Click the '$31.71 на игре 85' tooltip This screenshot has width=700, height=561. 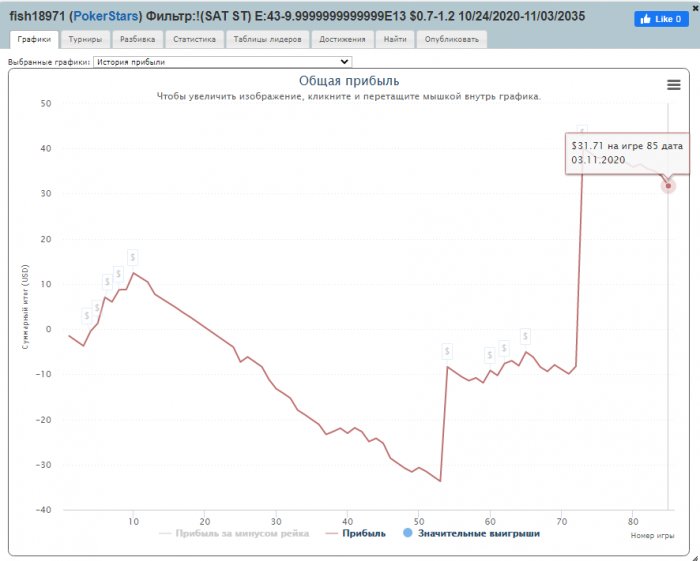pos(627,153)
